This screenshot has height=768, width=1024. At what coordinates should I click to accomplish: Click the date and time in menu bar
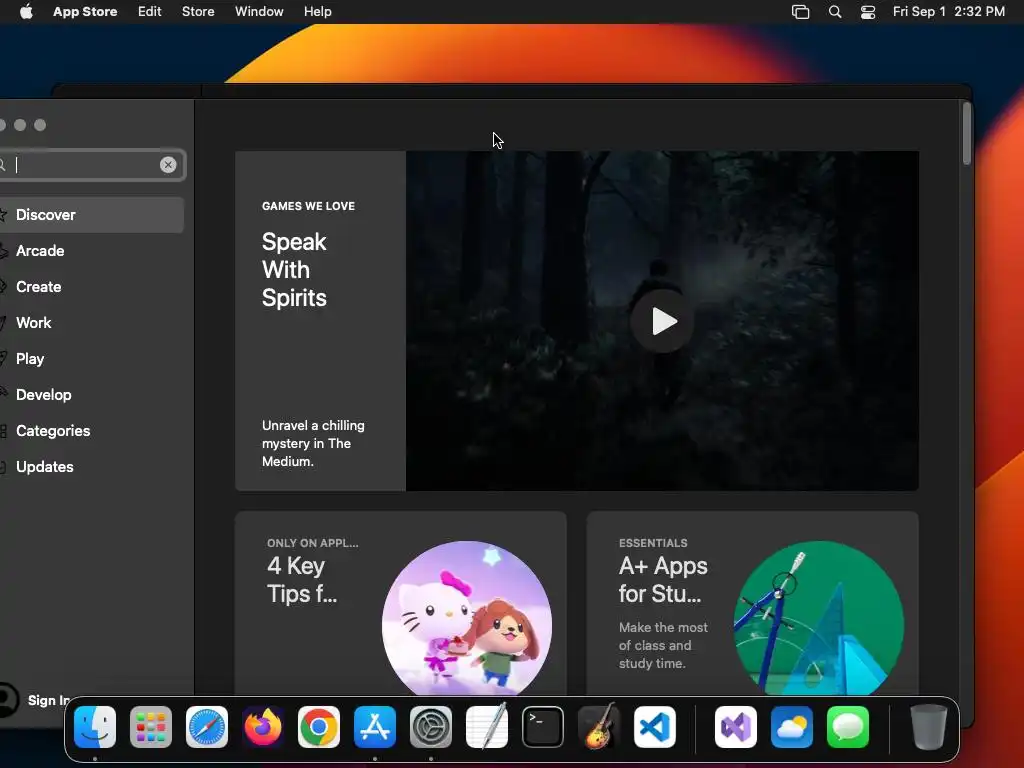coord(948,12)
